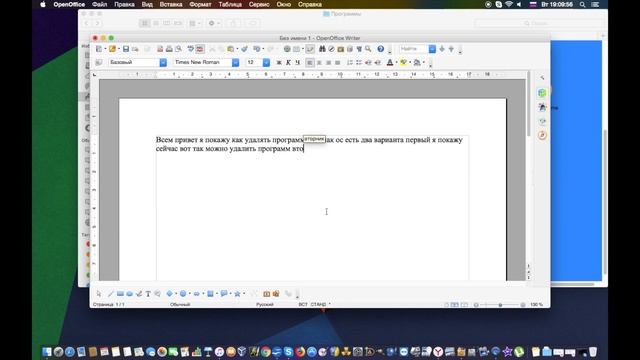The height and width of the screenshot is (360, 640).
Task: Click the Save document floppy icon
Action: pyautogui.click(x=126, y=49)
